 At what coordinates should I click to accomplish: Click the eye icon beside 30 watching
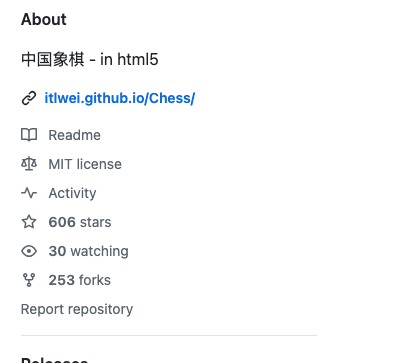coord(29,251)
